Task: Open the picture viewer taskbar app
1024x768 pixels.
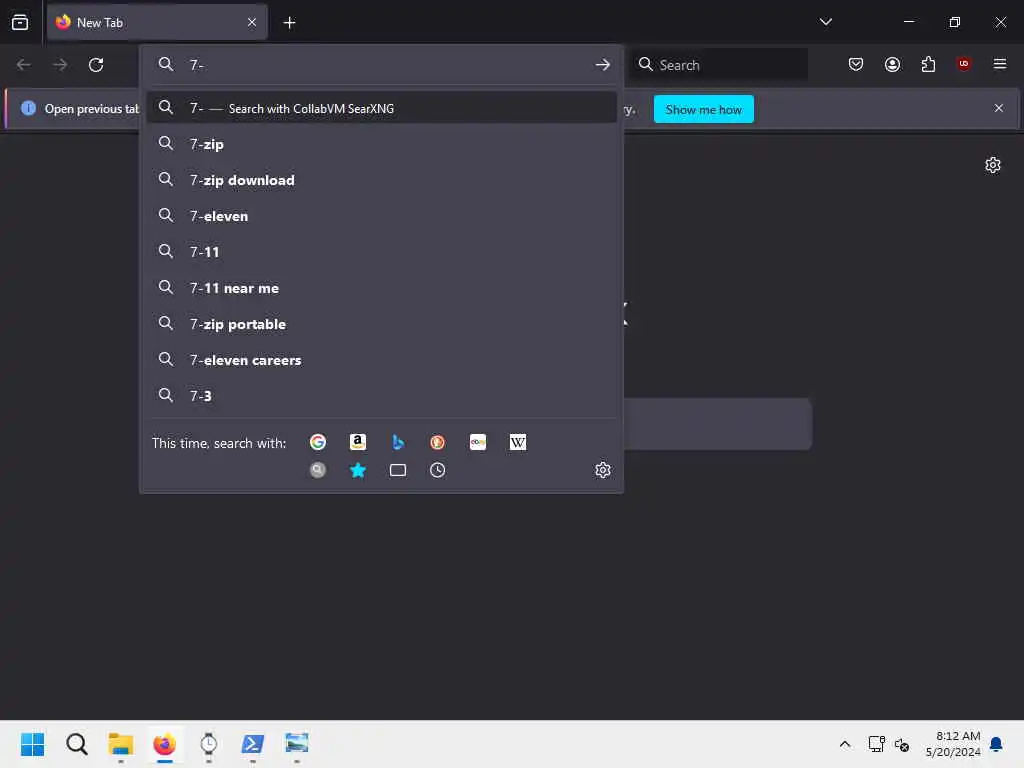Action: click(296, 744)
